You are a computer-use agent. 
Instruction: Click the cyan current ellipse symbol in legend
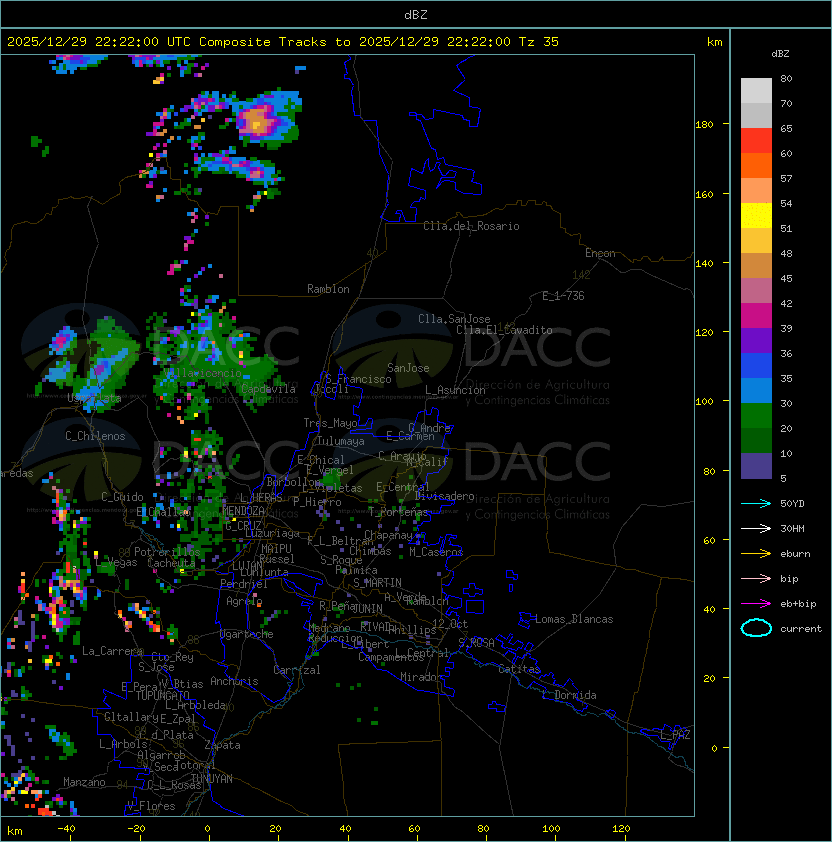(x=756, y=628)
